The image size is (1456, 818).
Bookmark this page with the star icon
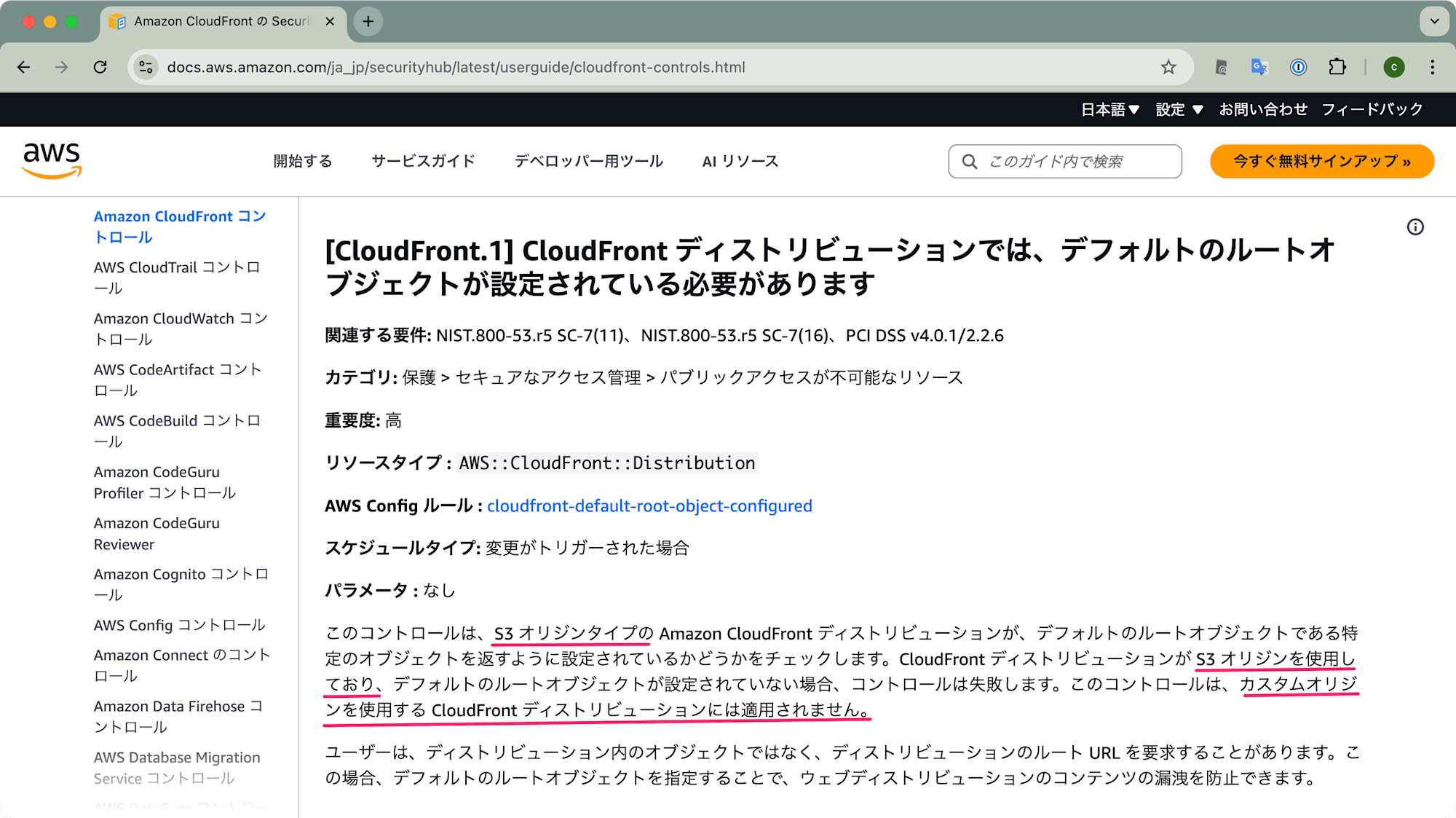click(1168, 67)
